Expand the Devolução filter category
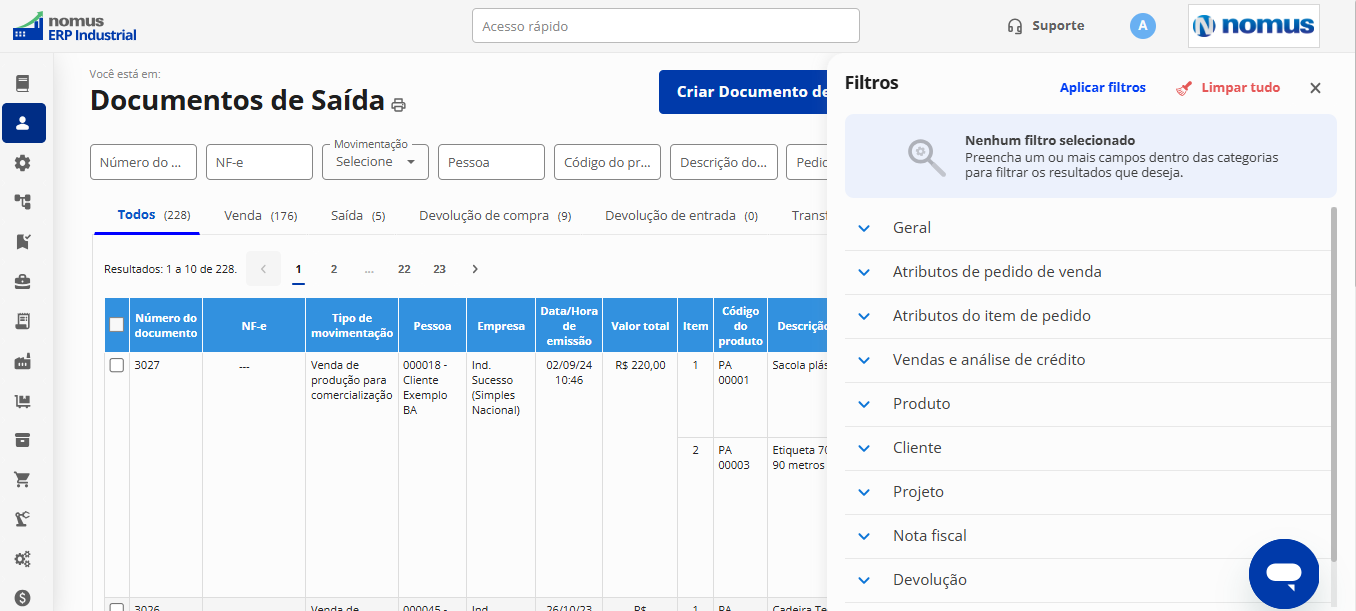Image resolution: width=1356 pixels, height=611 pixels. click(1088, 580)
